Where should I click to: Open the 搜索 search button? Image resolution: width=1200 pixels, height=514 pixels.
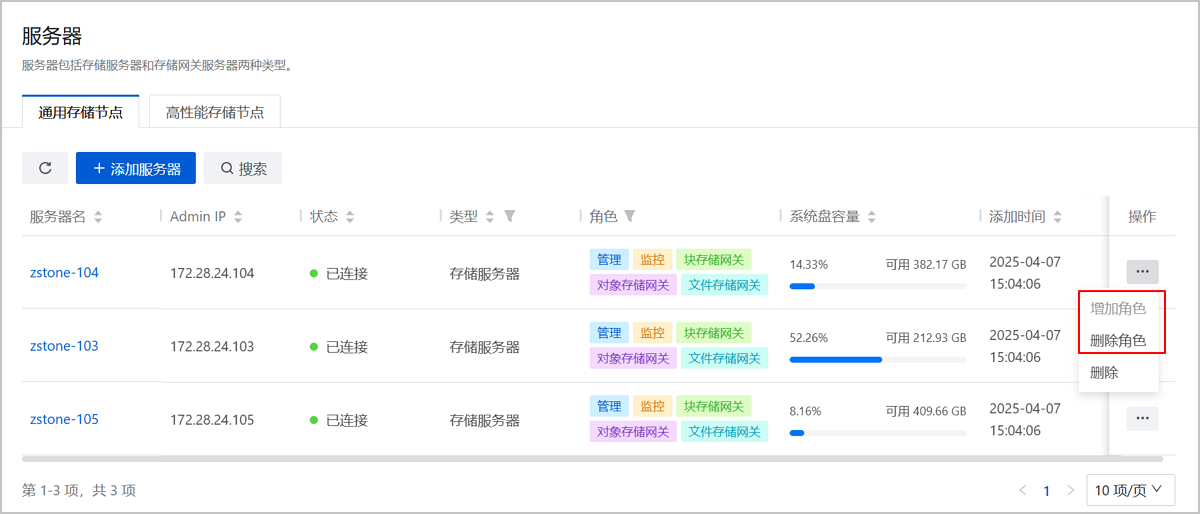(x=243, y=168)
